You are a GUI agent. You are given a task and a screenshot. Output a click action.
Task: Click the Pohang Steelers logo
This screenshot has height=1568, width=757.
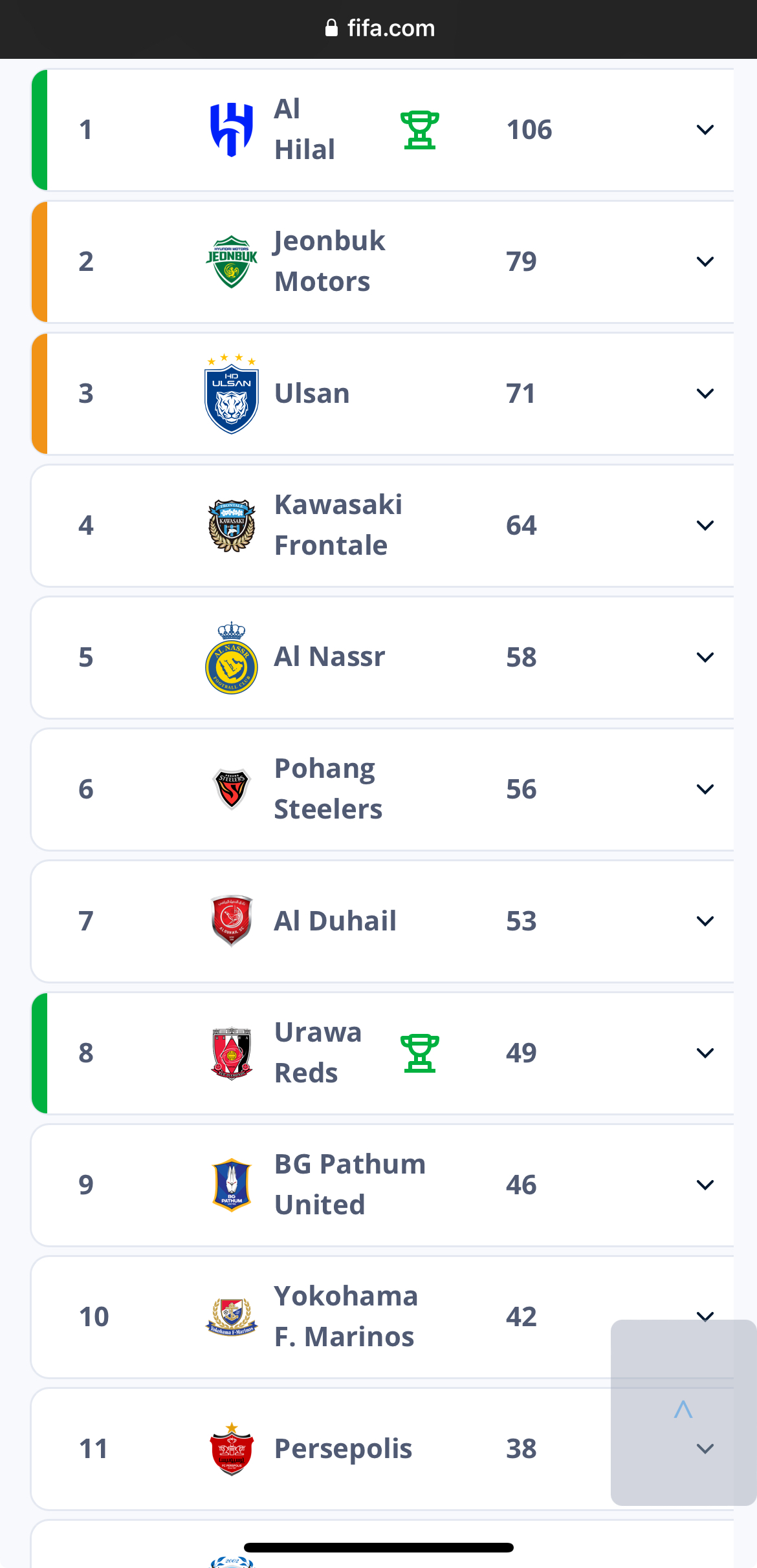[x=232, y=789]
